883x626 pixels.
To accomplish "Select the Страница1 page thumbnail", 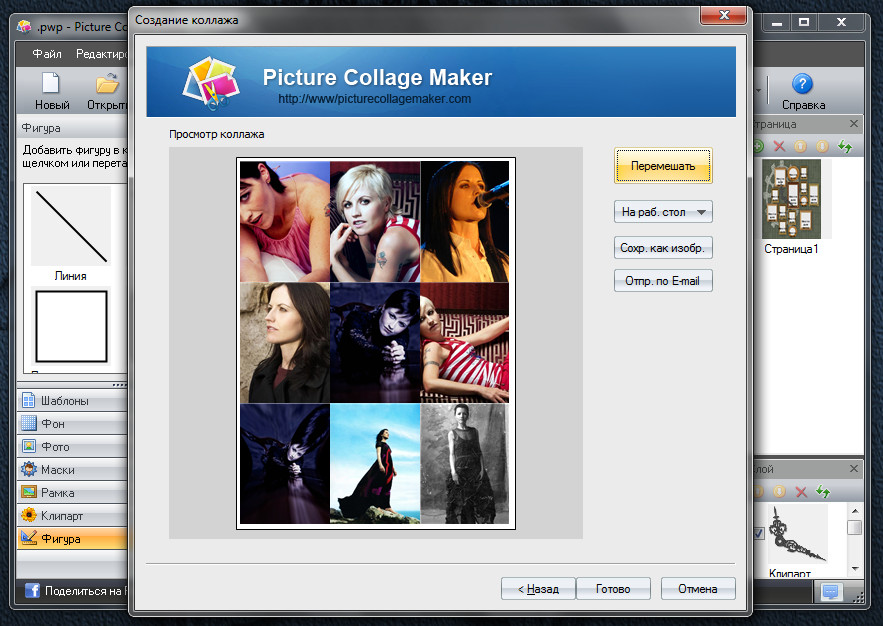I will point(792,199).
